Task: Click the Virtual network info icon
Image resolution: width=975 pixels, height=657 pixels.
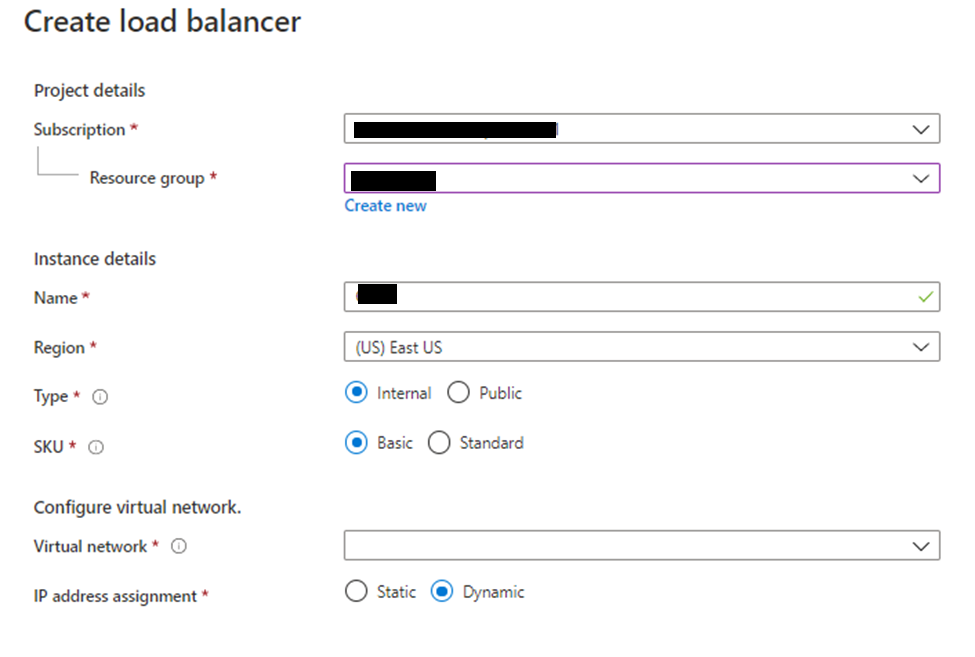Action: tap(178, 546)
